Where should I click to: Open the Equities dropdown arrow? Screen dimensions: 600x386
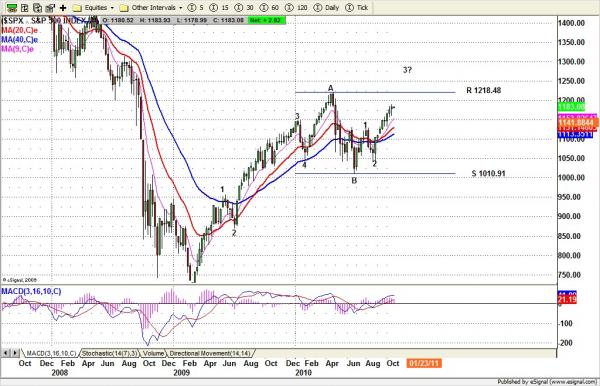tap(112, 8)
